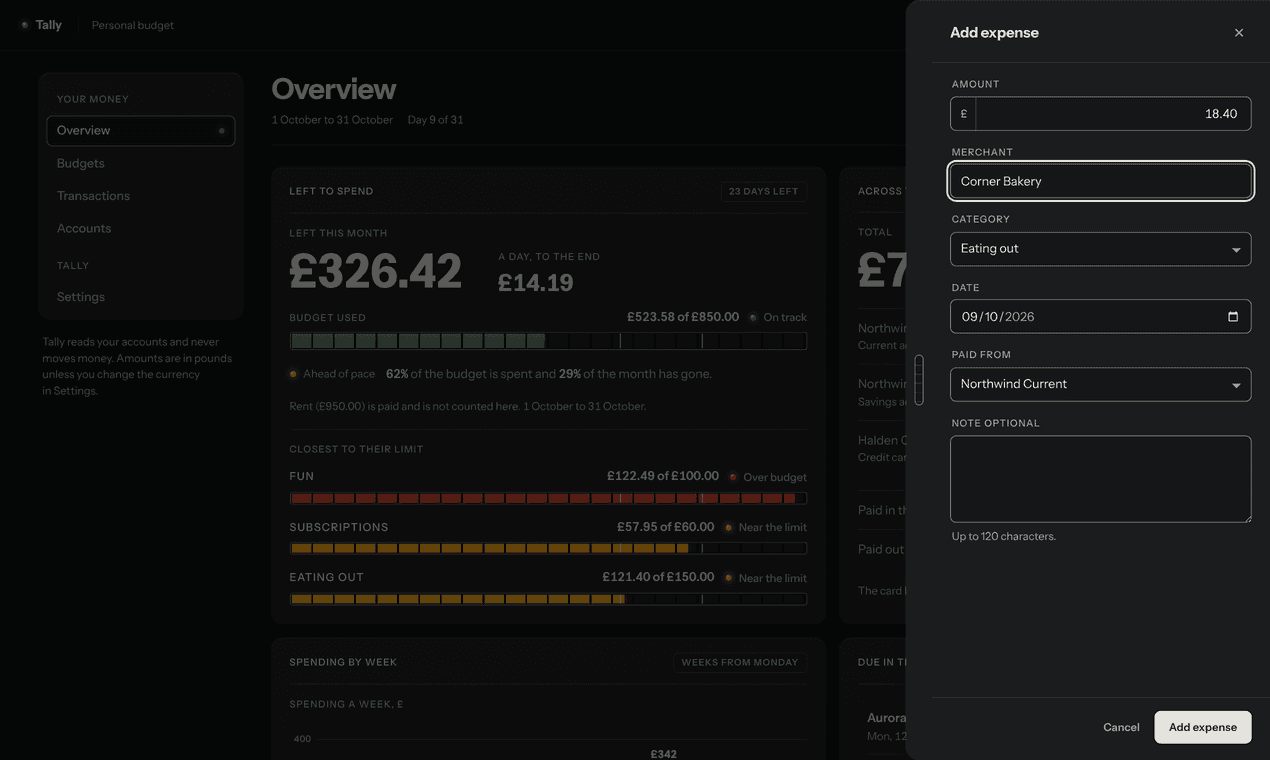Open the date picker calendar icon
This screenshot has height=760, width=1270.
(x=1233, y=317)
